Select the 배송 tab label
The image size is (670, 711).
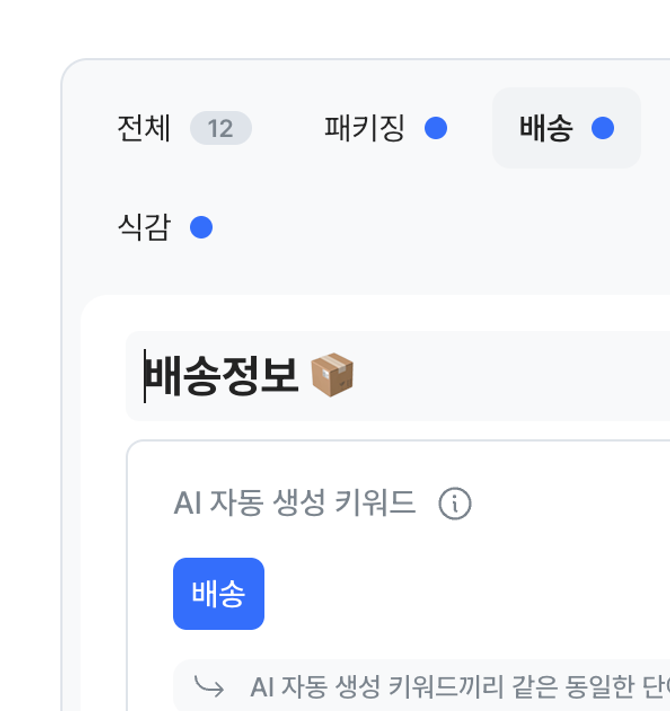546,128
